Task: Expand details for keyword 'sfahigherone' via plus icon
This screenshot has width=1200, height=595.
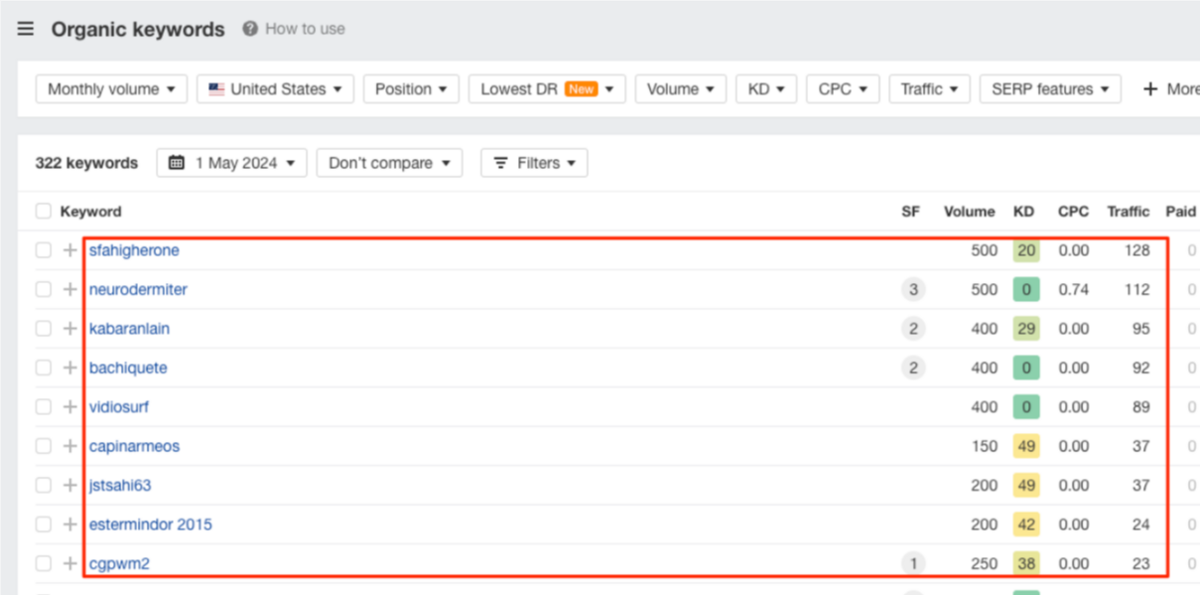Action: click(68, 250)
